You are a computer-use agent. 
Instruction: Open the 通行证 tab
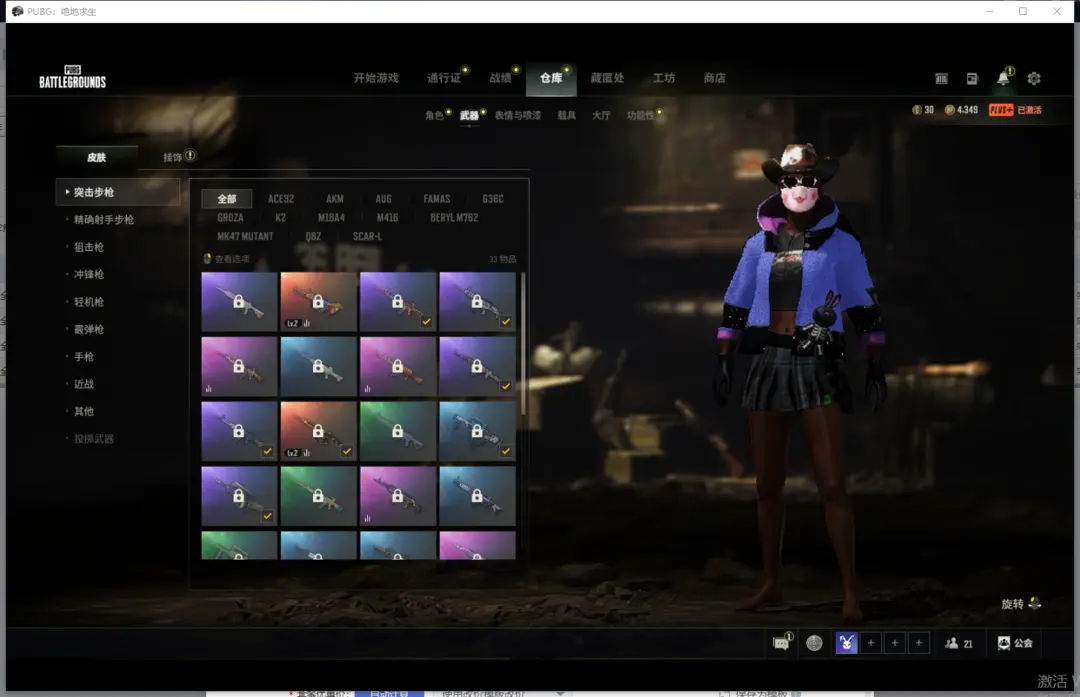[444, 78]
